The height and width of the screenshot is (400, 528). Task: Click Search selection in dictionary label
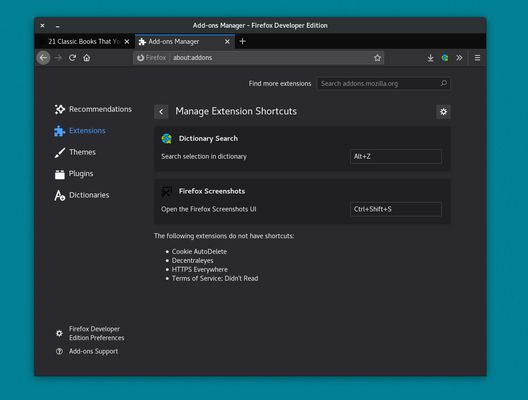[x=204, y=157]
